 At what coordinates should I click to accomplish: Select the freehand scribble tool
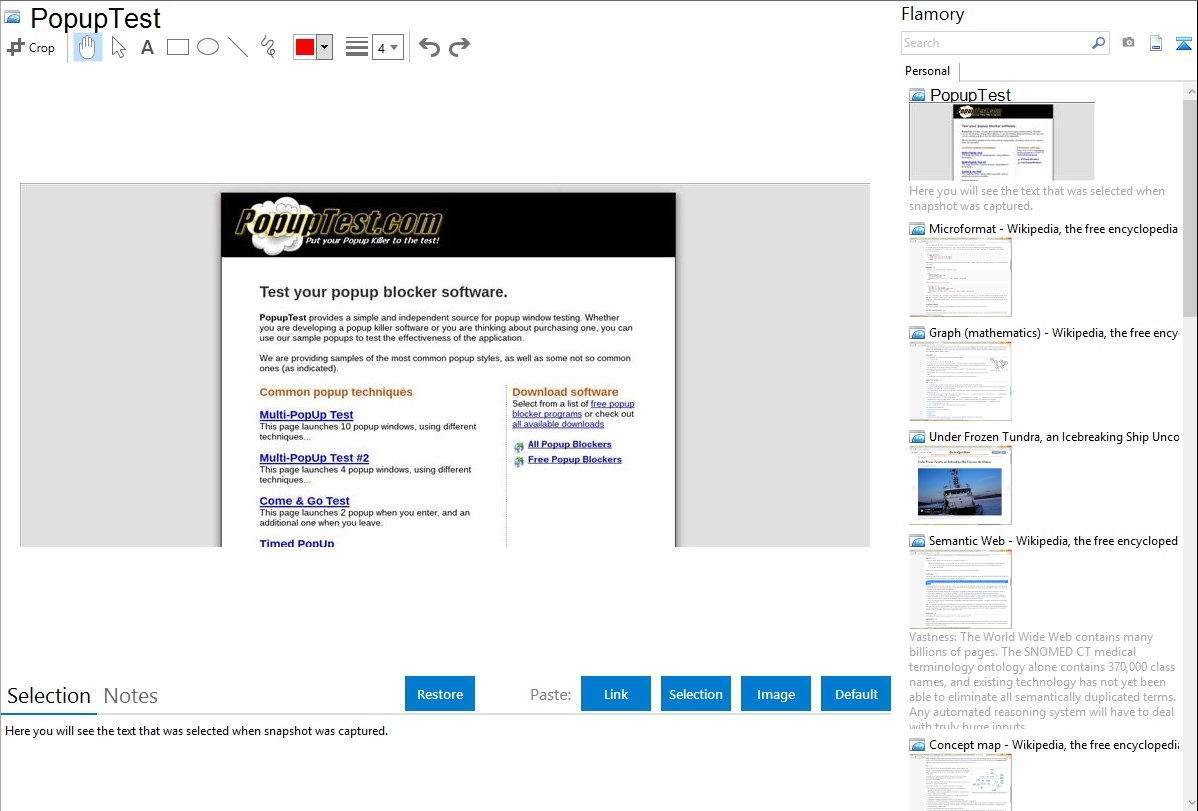(268, 47)
